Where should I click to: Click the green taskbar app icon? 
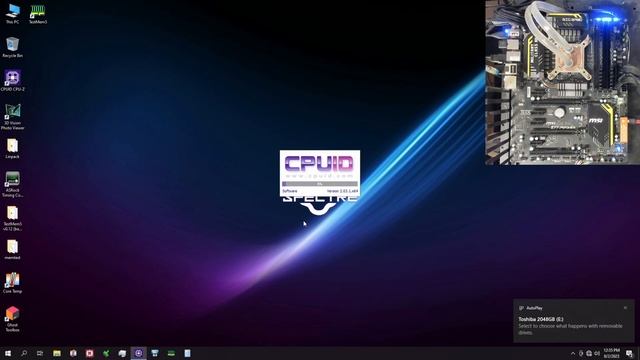click(x=106, y=353)
